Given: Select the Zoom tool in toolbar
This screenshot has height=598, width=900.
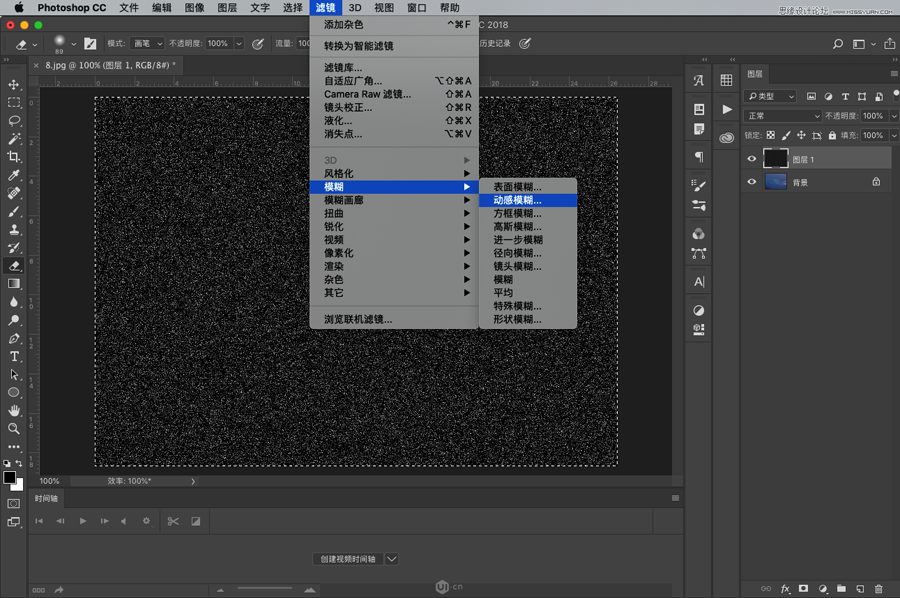Looking at the screenshot, I should 14,428.
